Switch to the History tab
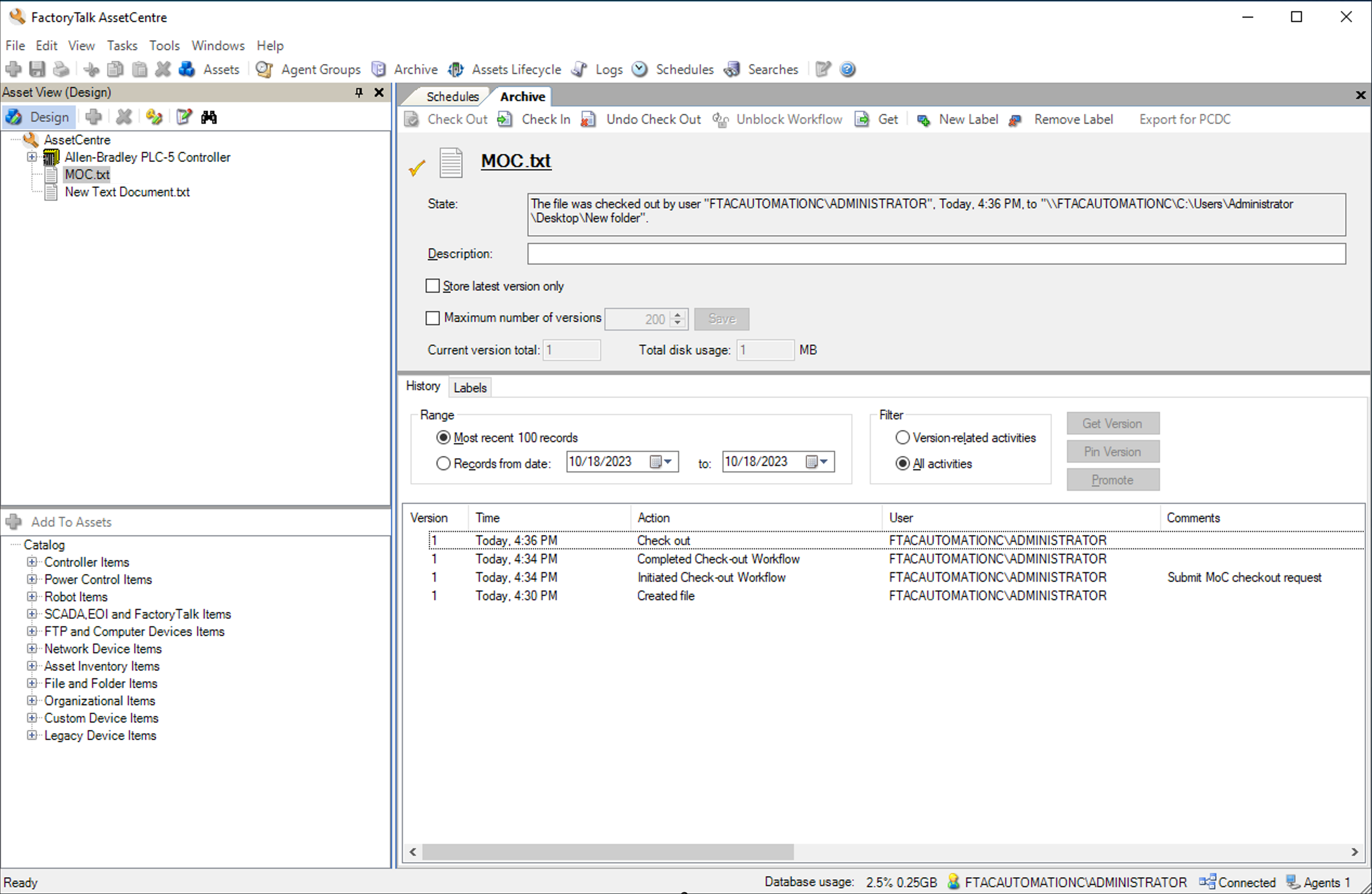Screen dimensions: 1372x894 pos(423,386)
